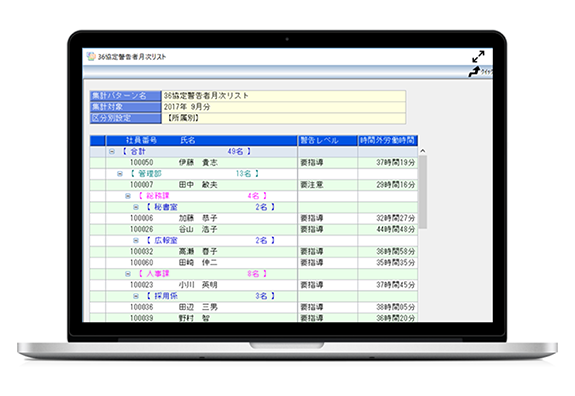Collapse the 合計 49名 group
Image resolution: width=575 pixels, height=396 pixels.
pyautogui.click(x=112, y=151)
